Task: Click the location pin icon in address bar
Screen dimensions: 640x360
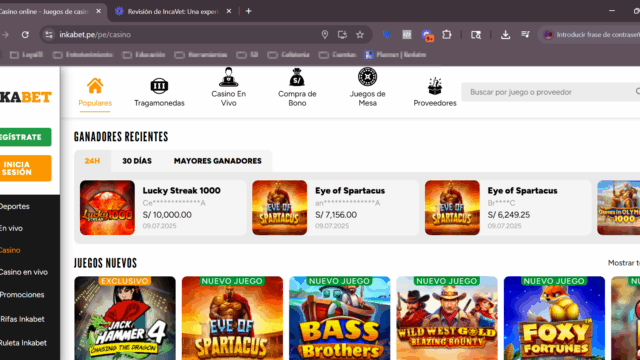Action: click(x=325, y=35)
